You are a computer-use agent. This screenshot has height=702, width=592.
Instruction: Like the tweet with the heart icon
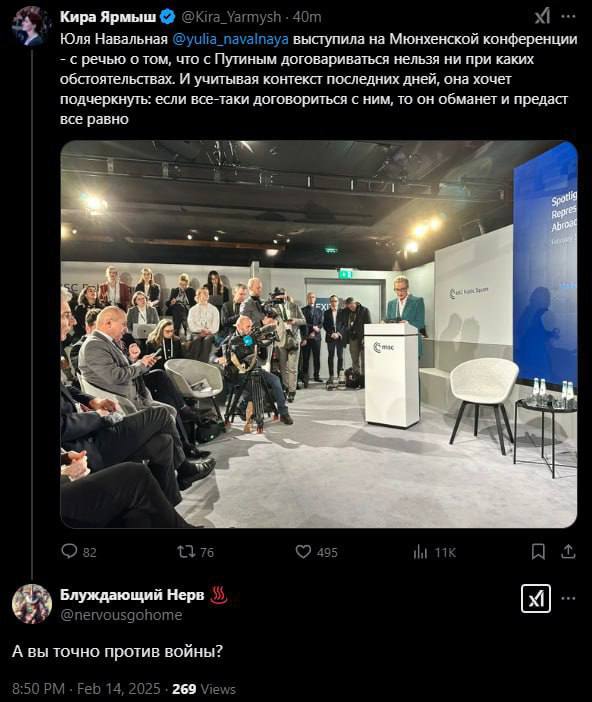[303, 552]
